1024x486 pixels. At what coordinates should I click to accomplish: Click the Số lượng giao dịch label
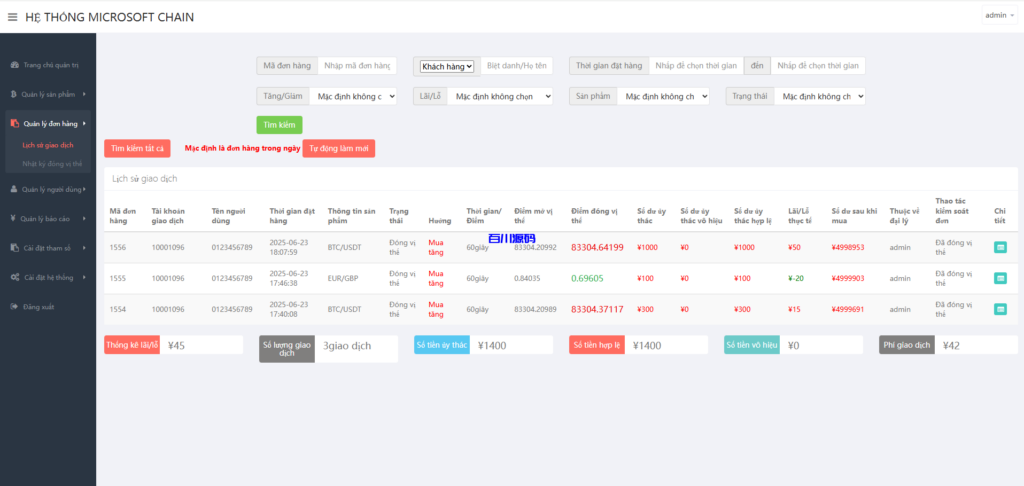click(287, 349)
